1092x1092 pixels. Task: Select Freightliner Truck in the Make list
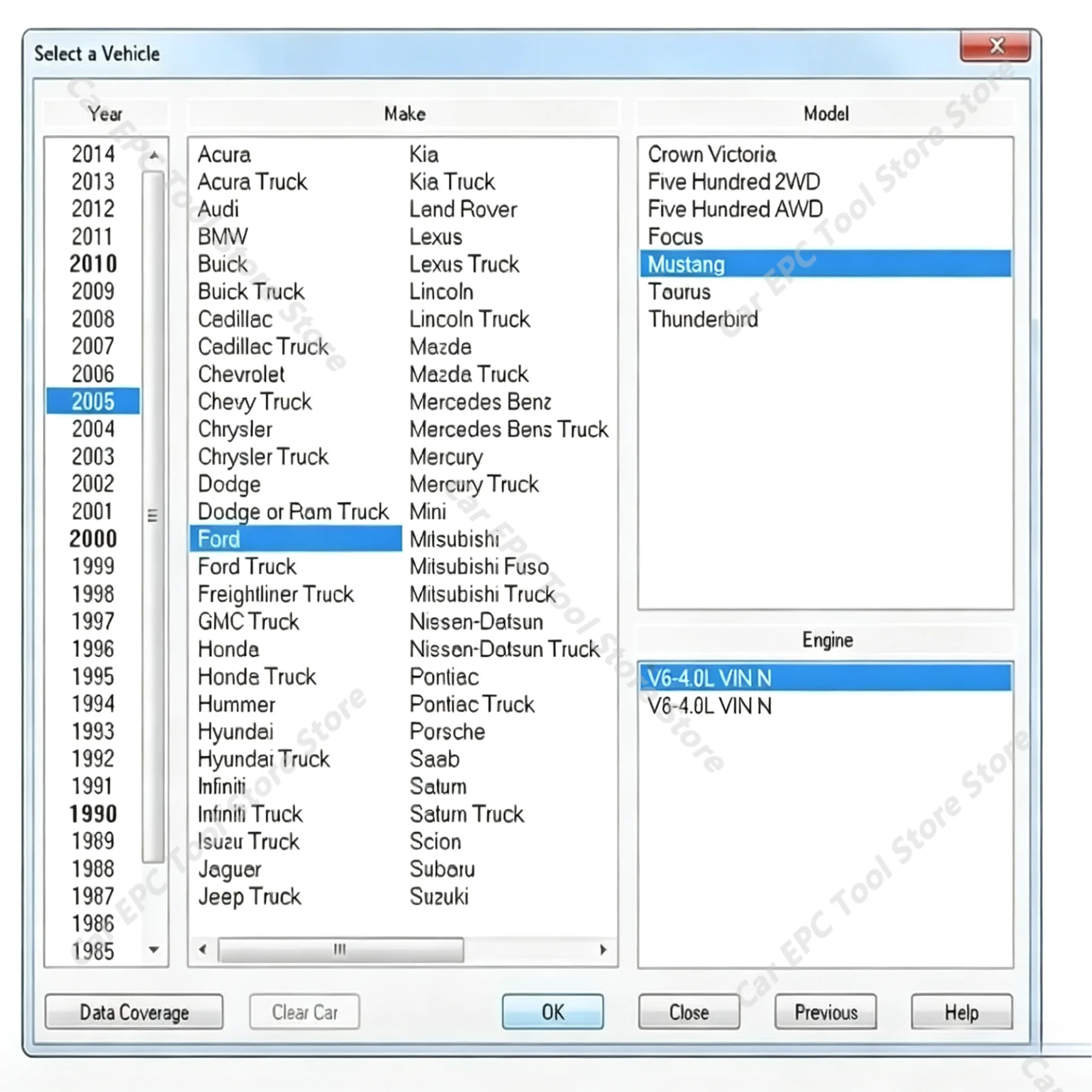pos(275,594)
